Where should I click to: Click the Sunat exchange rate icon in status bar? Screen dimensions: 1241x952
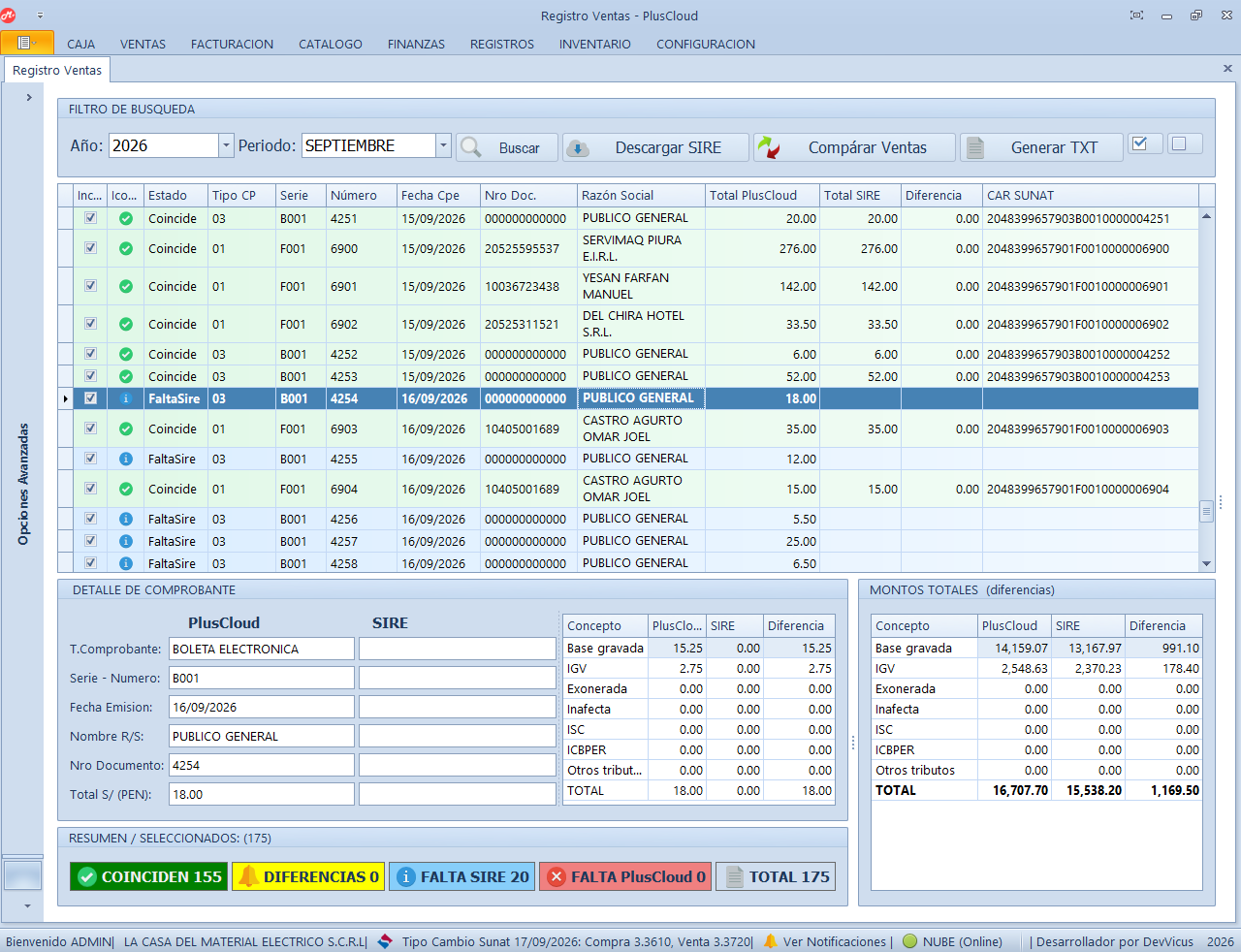(x=385, y=941)
